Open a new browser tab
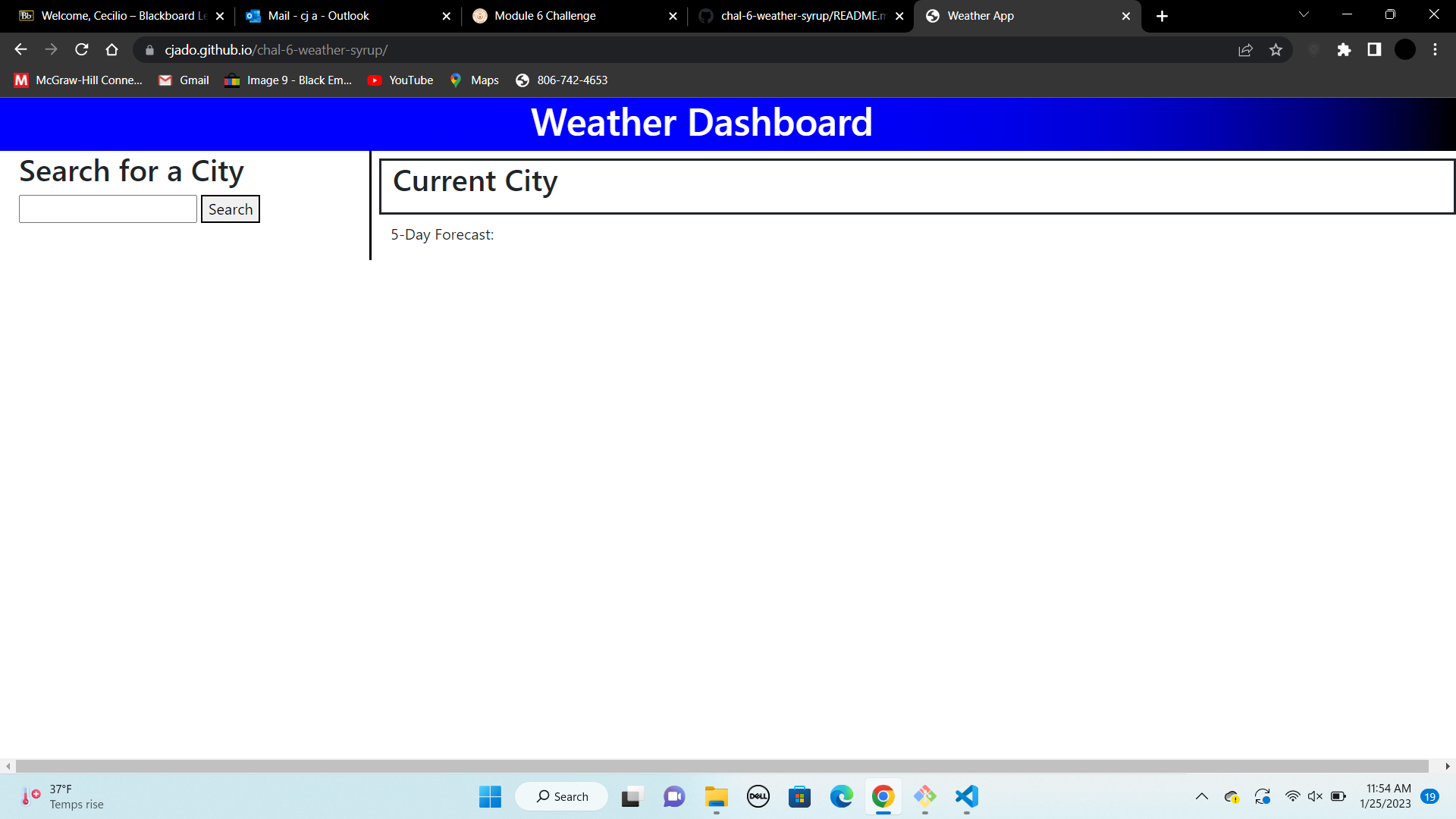The image size is (1456, 819). [1162, 16]
